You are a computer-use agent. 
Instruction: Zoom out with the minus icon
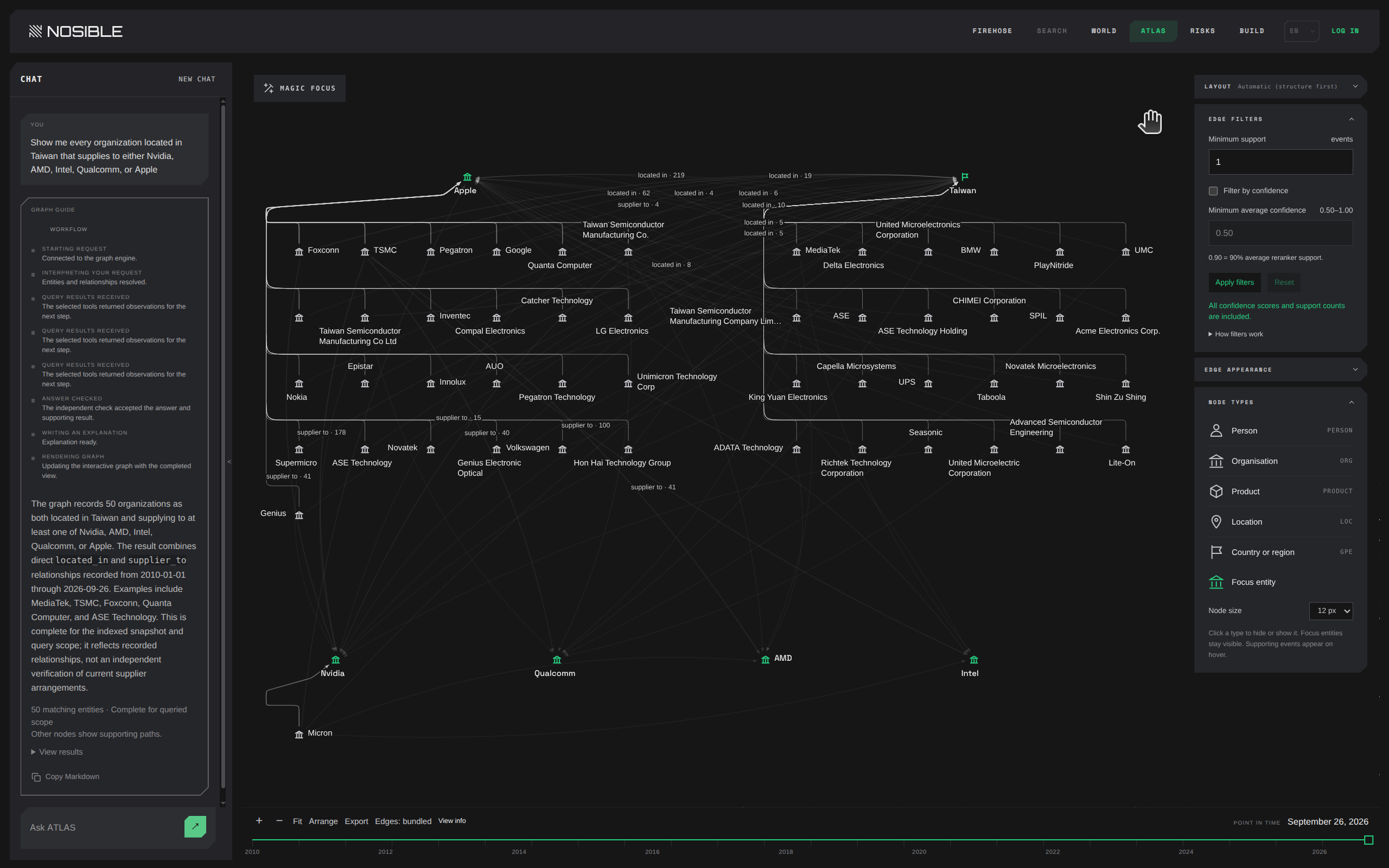[279, 821]
